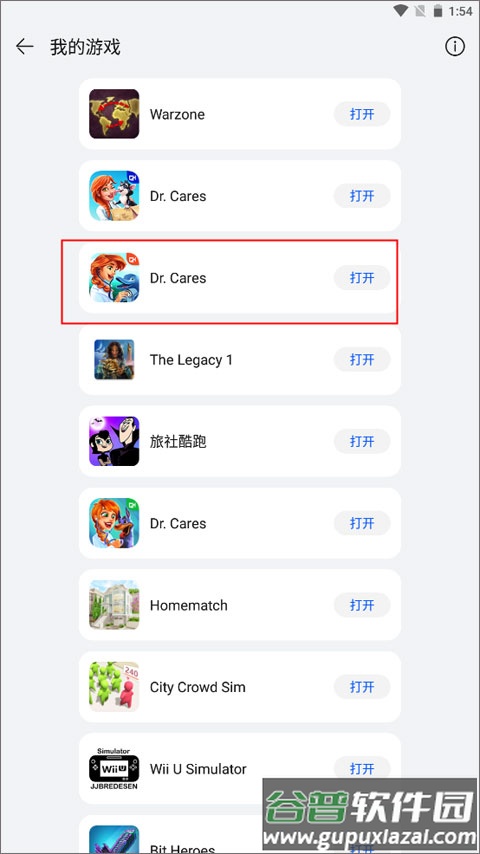Launch Wii U Simulator via 打开 button
Screen dimensions: 480x854
coord(362,768)
